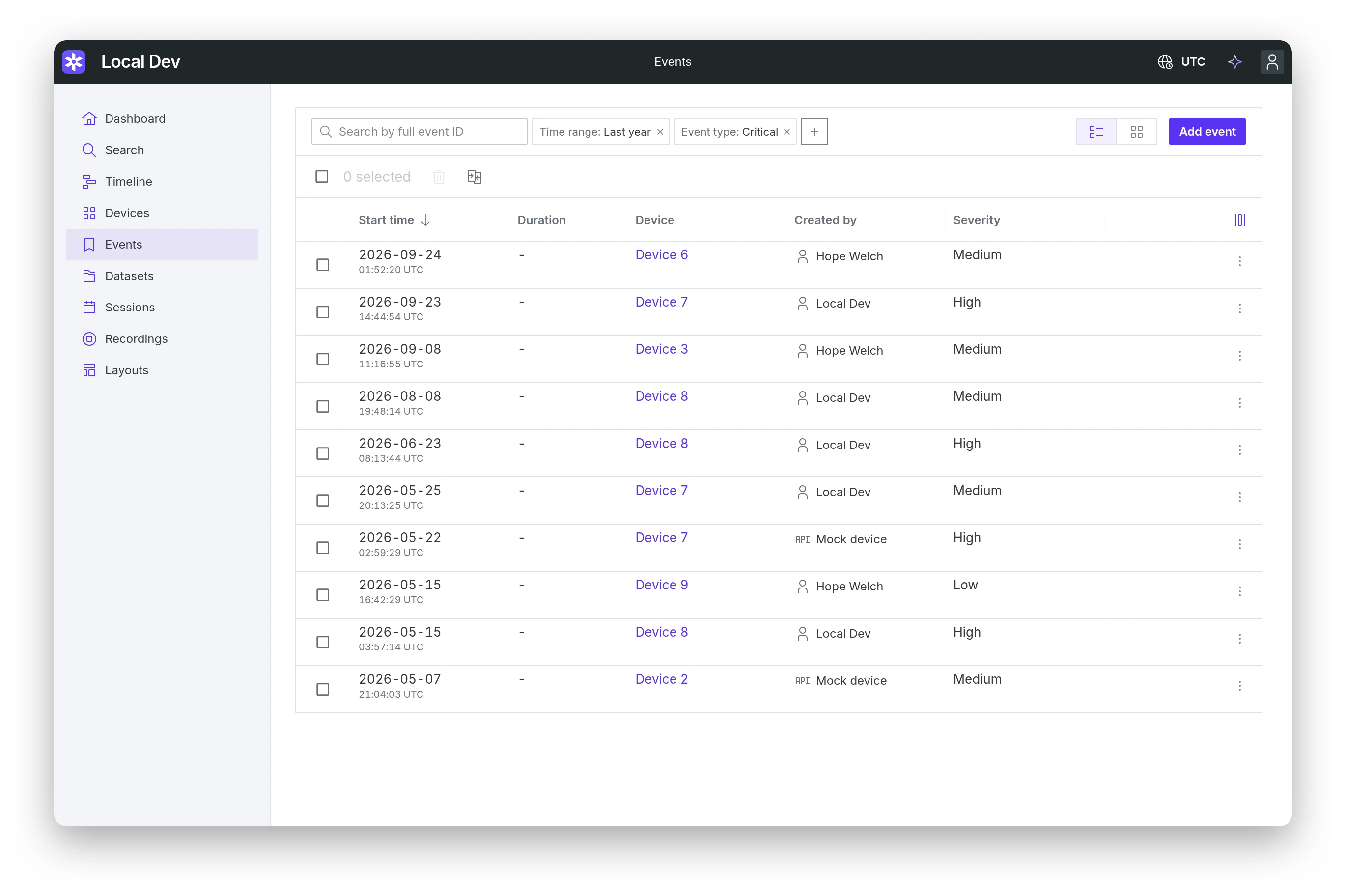1346x896 pixels.
Task: Check the 2026-09-24 event checkbox
Action: (x=323, y=265)
